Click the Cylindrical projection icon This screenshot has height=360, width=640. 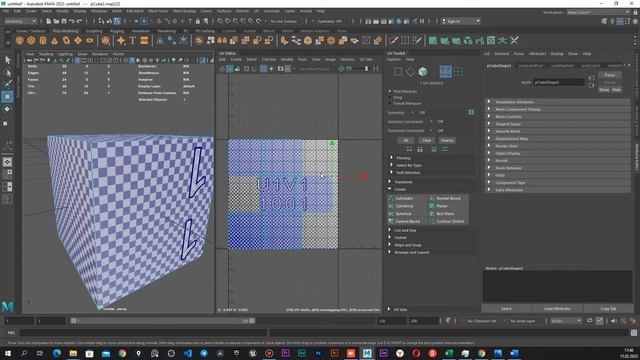pos(391,206)
